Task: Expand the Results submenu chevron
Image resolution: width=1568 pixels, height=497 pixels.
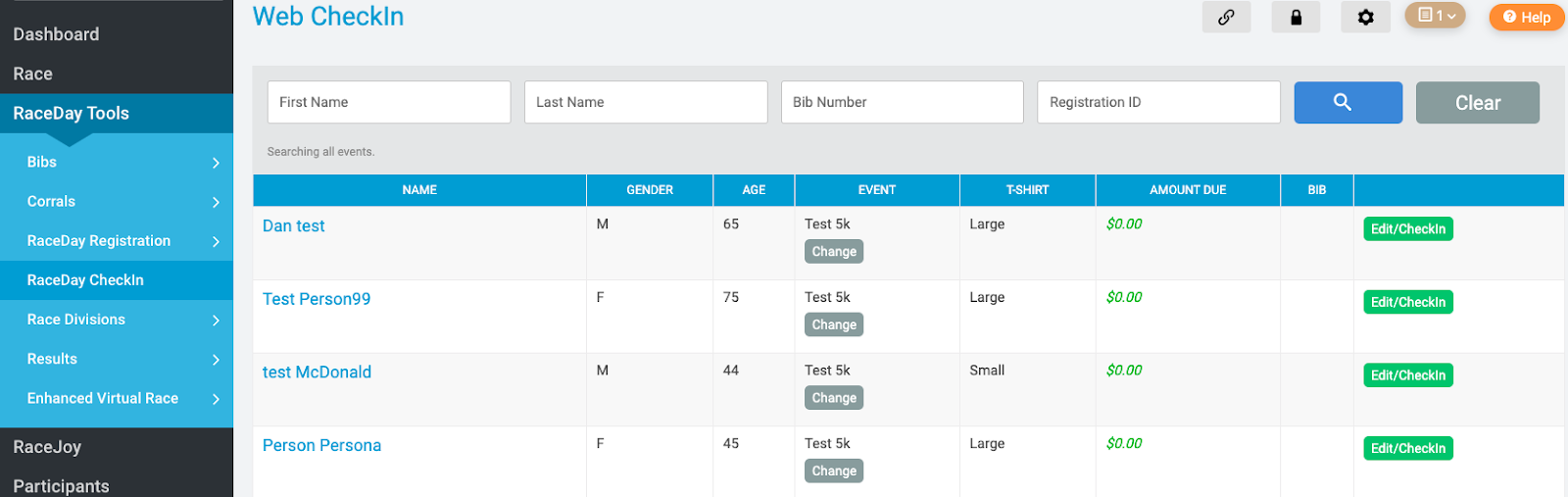Action: point(216,360)
